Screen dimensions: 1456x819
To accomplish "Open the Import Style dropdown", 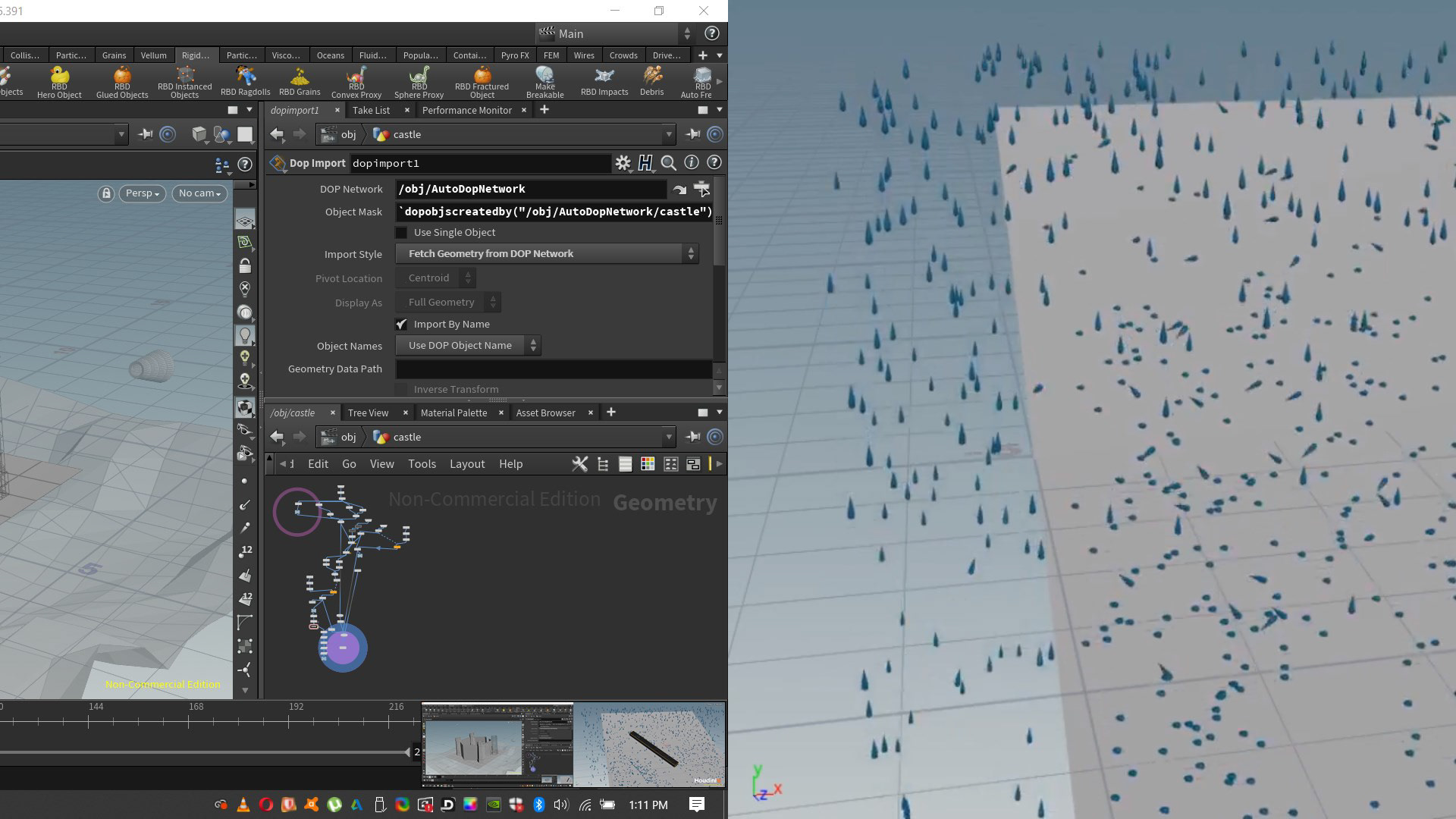I will pos(546,254).
